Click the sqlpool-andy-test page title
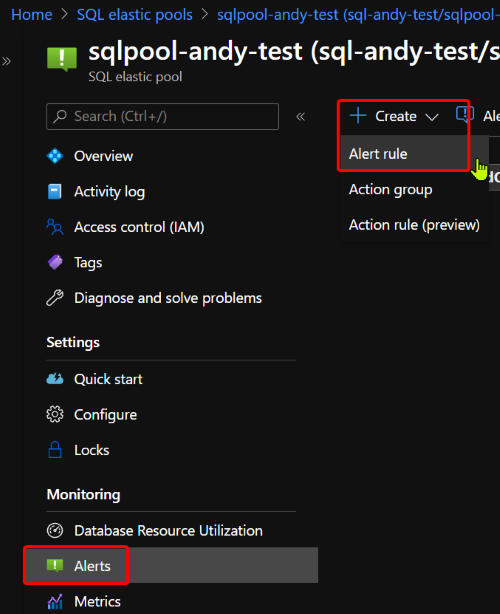Screen dimensions: 500x614 click(x=294, y=51)
